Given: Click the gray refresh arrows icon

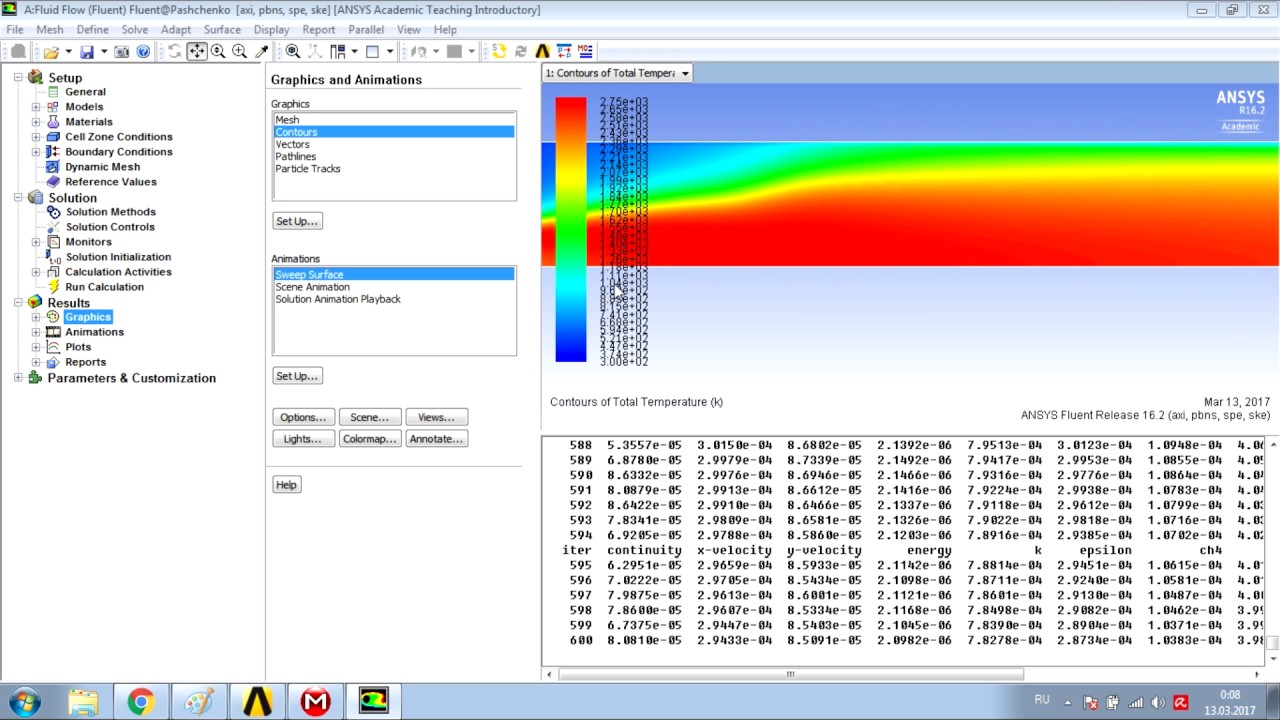Looking at the screenshot, I should point(520,51).
